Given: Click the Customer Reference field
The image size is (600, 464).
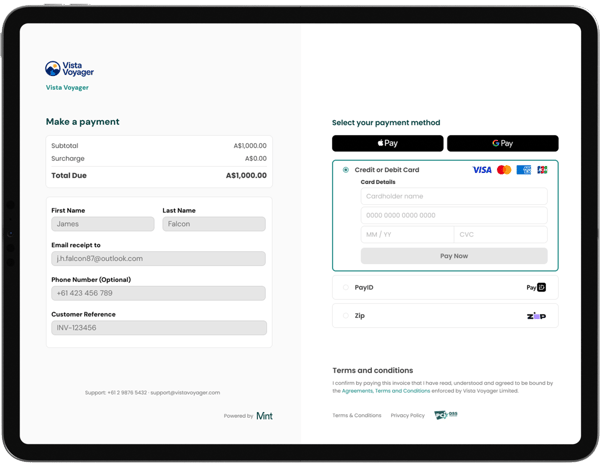Looking at the screenshot, I should click(159, 328).
